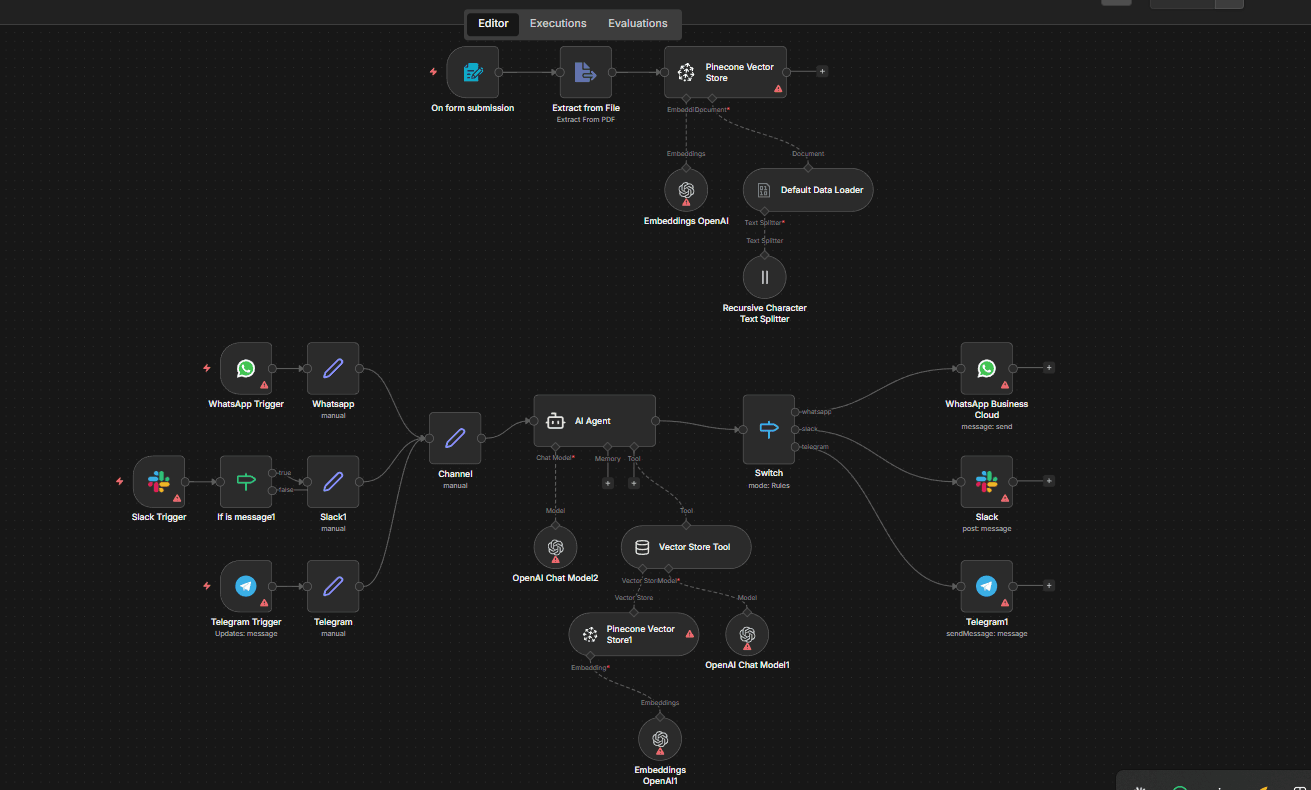Click the upper Embeddings OpenAI node
This screenshot has height=790, width=1311.
pyautogui.click(x=686, y=189)
